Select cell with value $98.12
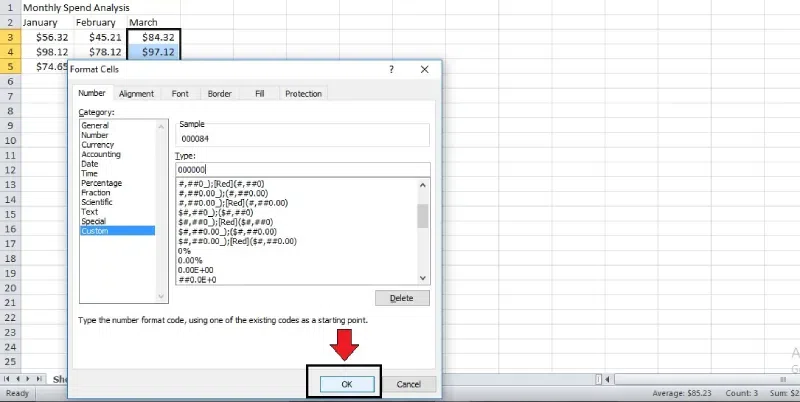The height and width of the screenshot is (402, 800). (x=47, y=52)
